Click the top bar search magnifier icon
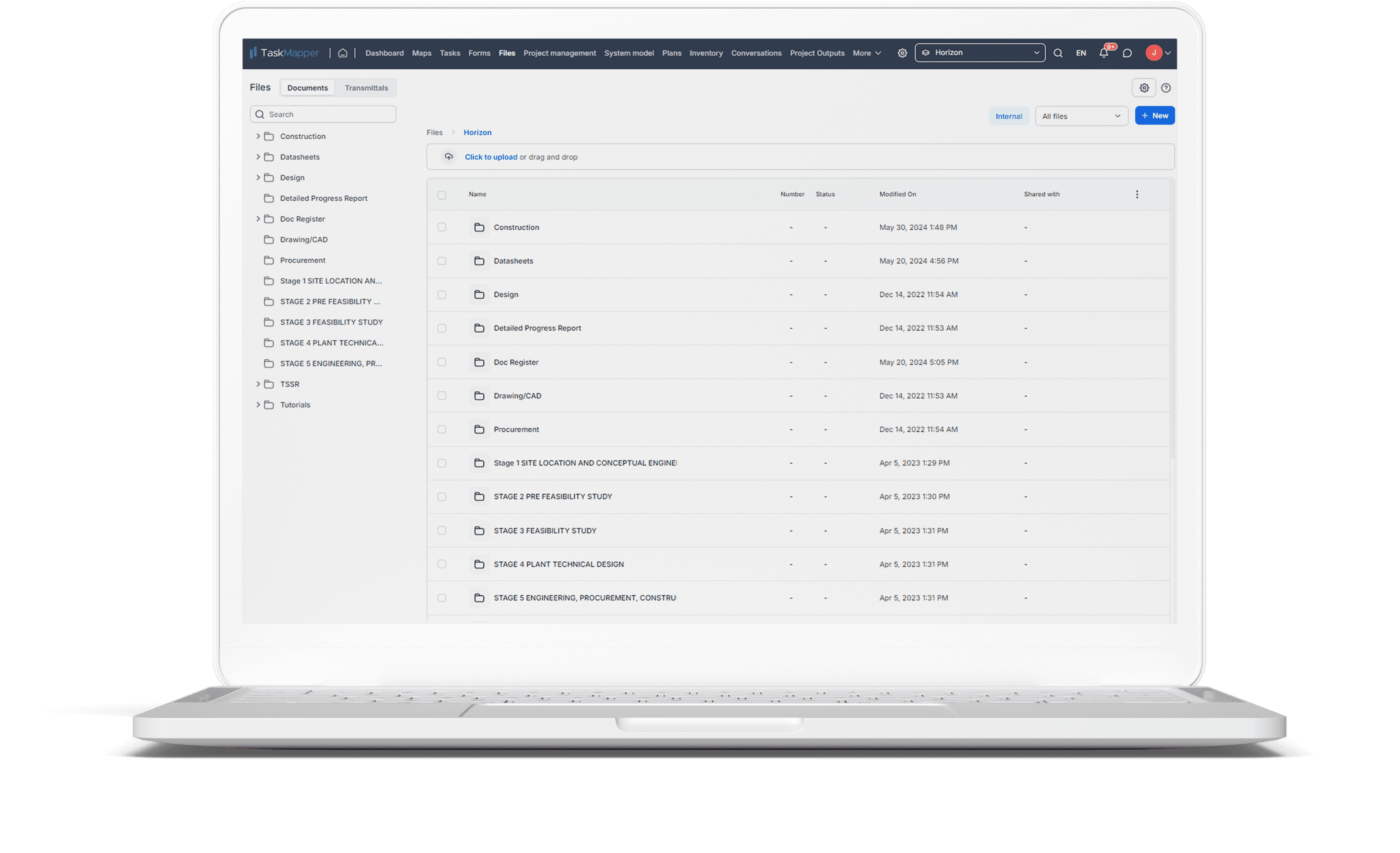Viewport: 1400px width, 853px height. (x=1058, y=53)
